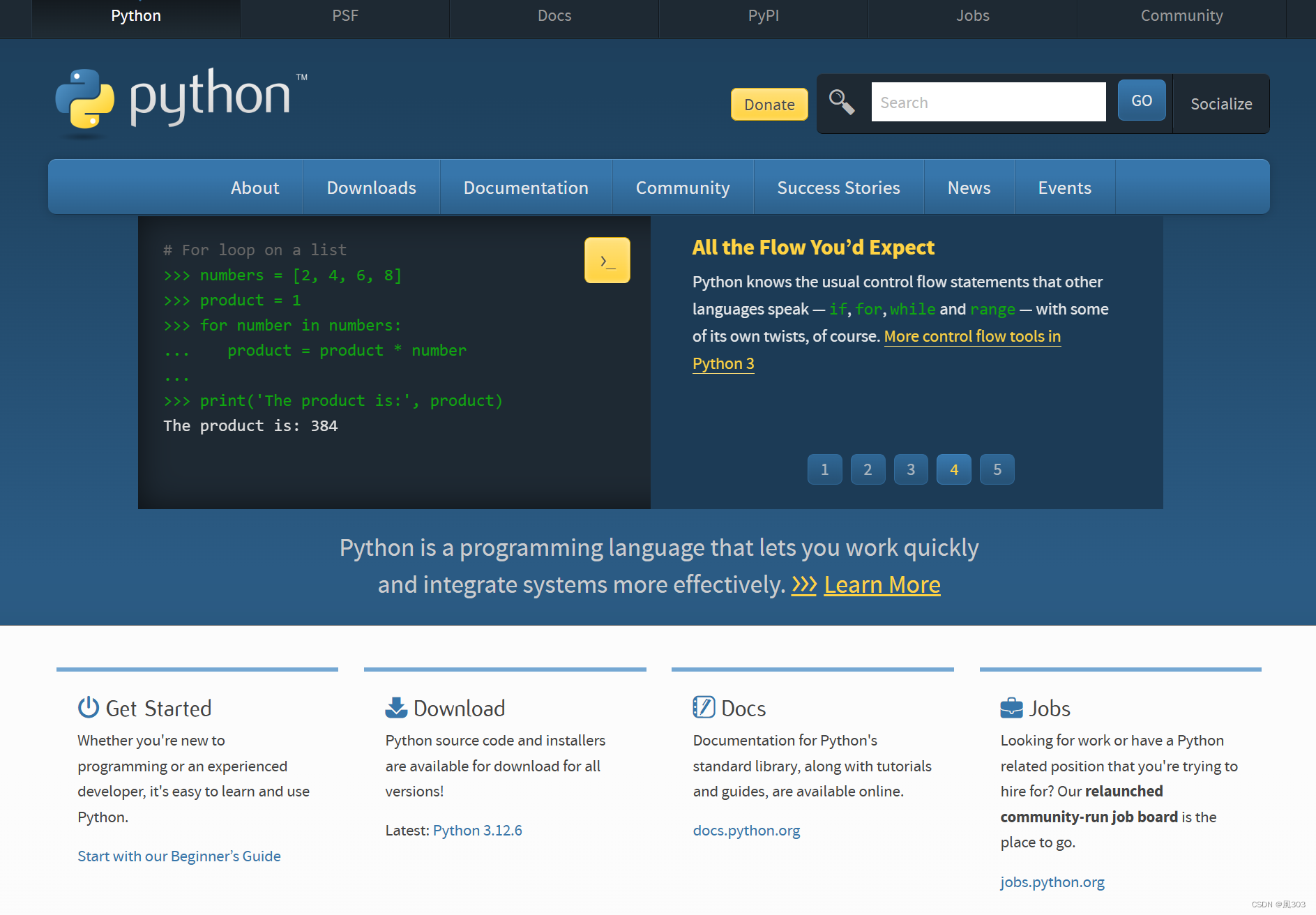The height and width of the screenshot is (915, 1316).
Task: Show slide 3 of the code carousel
Action: click(911, 469)
